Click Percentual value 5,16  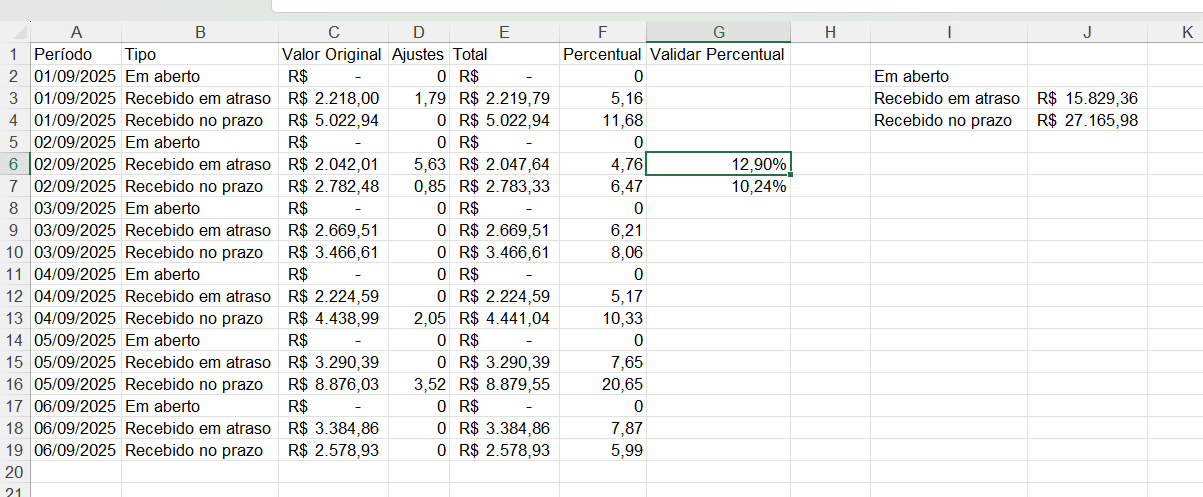click(603, 98)
